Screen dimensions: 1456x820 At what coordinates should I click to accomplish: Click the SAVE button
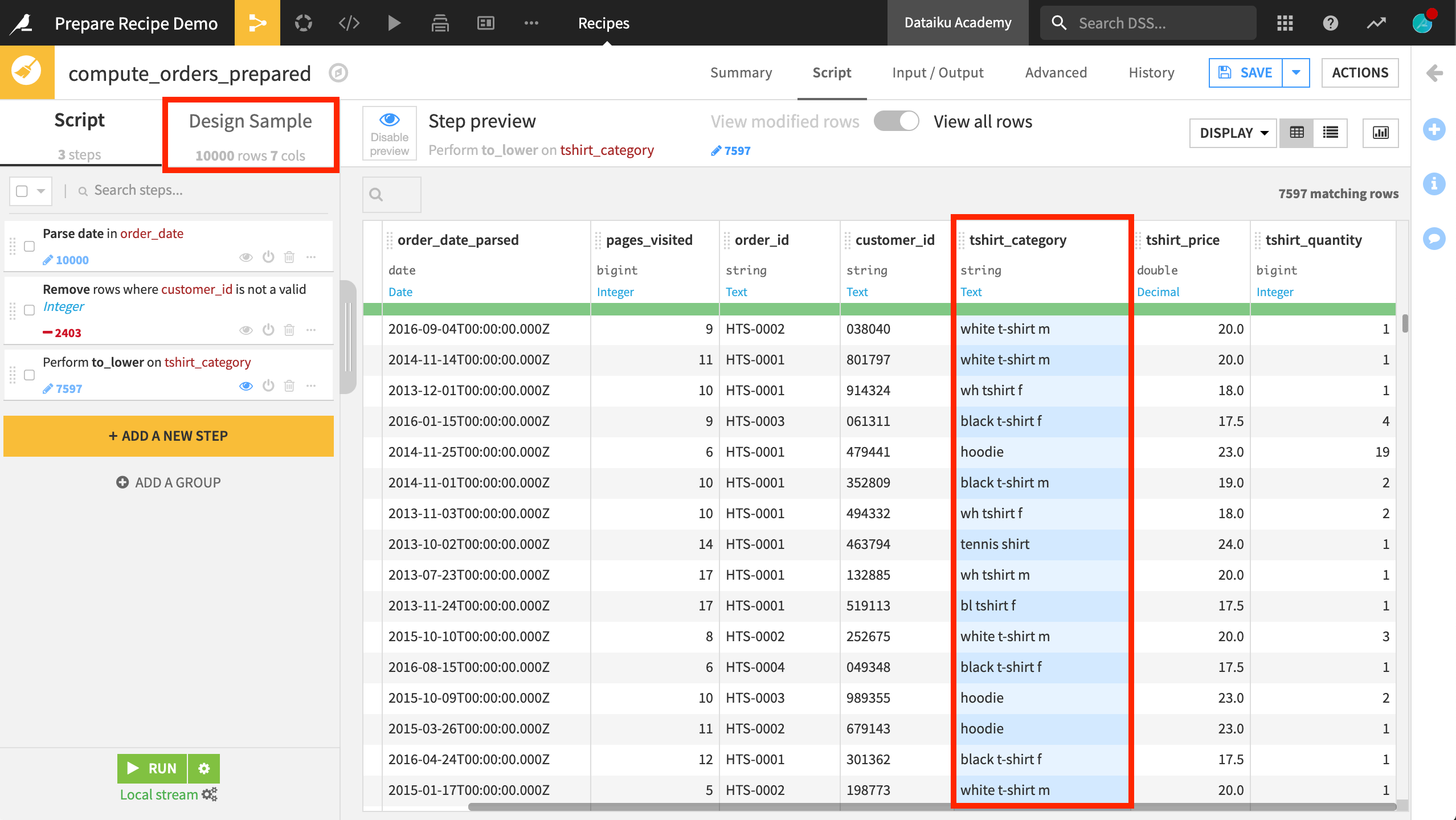(x=1245, y=73)
